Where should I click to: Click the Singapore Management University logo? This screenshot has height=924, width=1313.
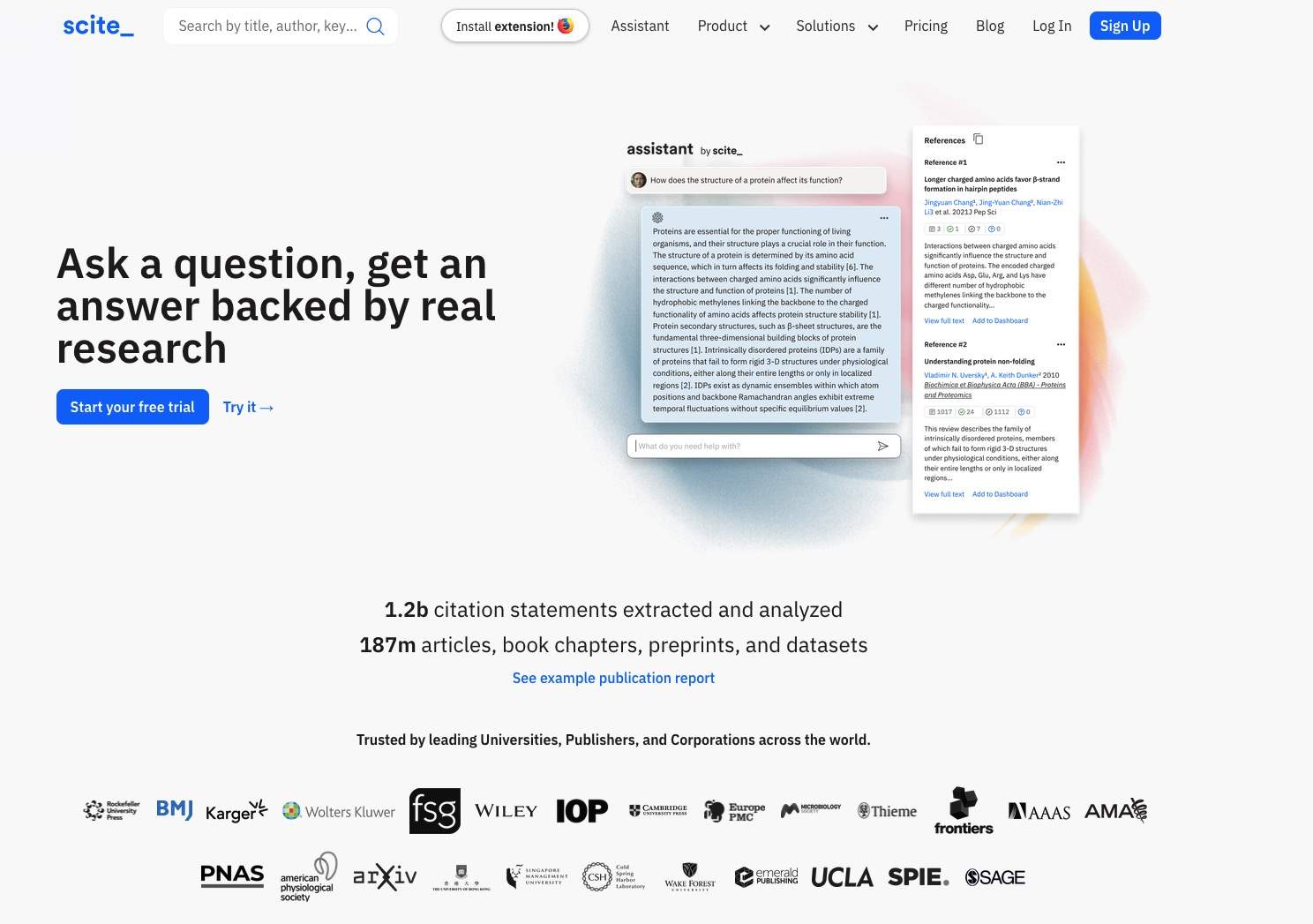pyautogui.click(x=537, y=876)
